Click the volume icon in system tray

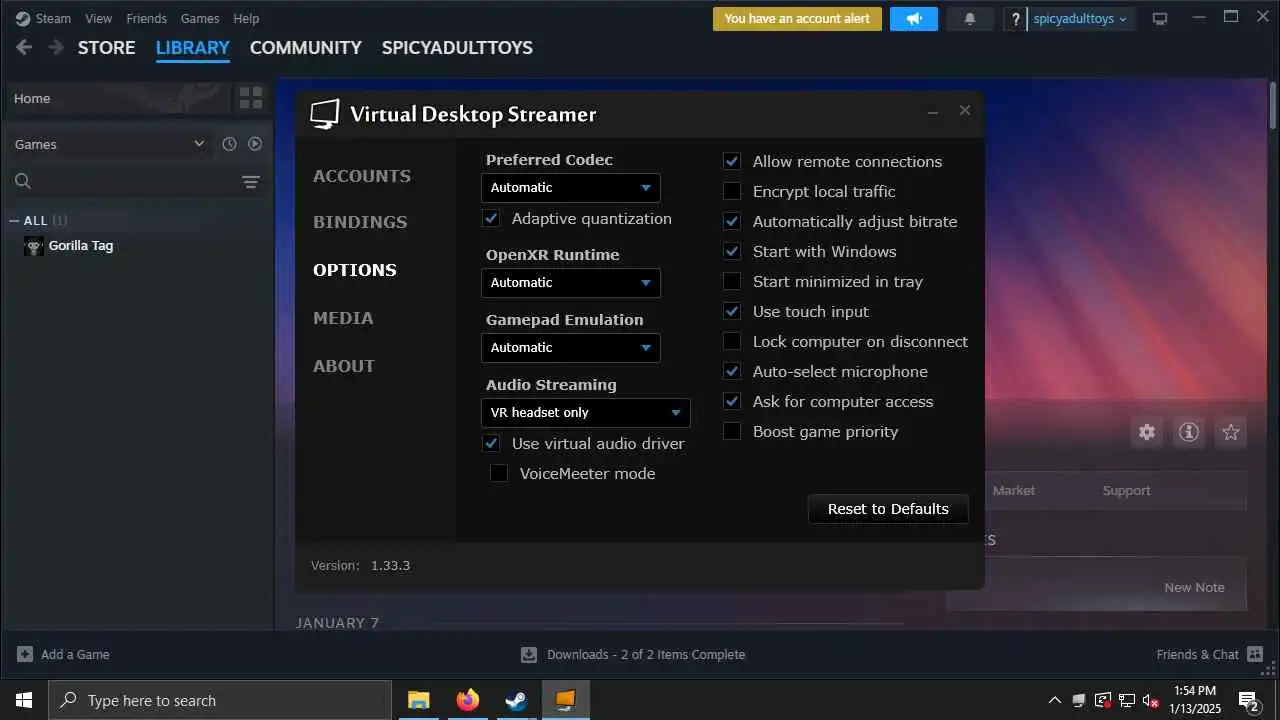coord(1151,700)
